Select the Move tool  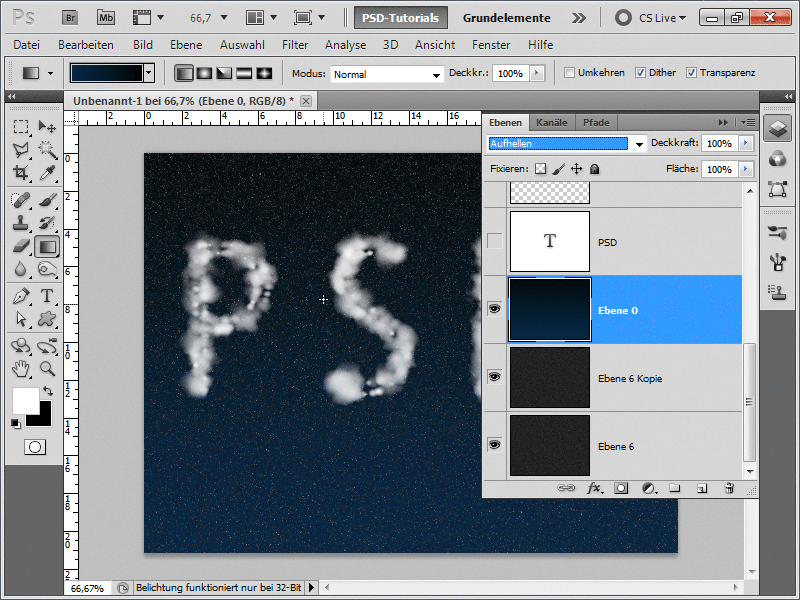[x=47, y=127]
